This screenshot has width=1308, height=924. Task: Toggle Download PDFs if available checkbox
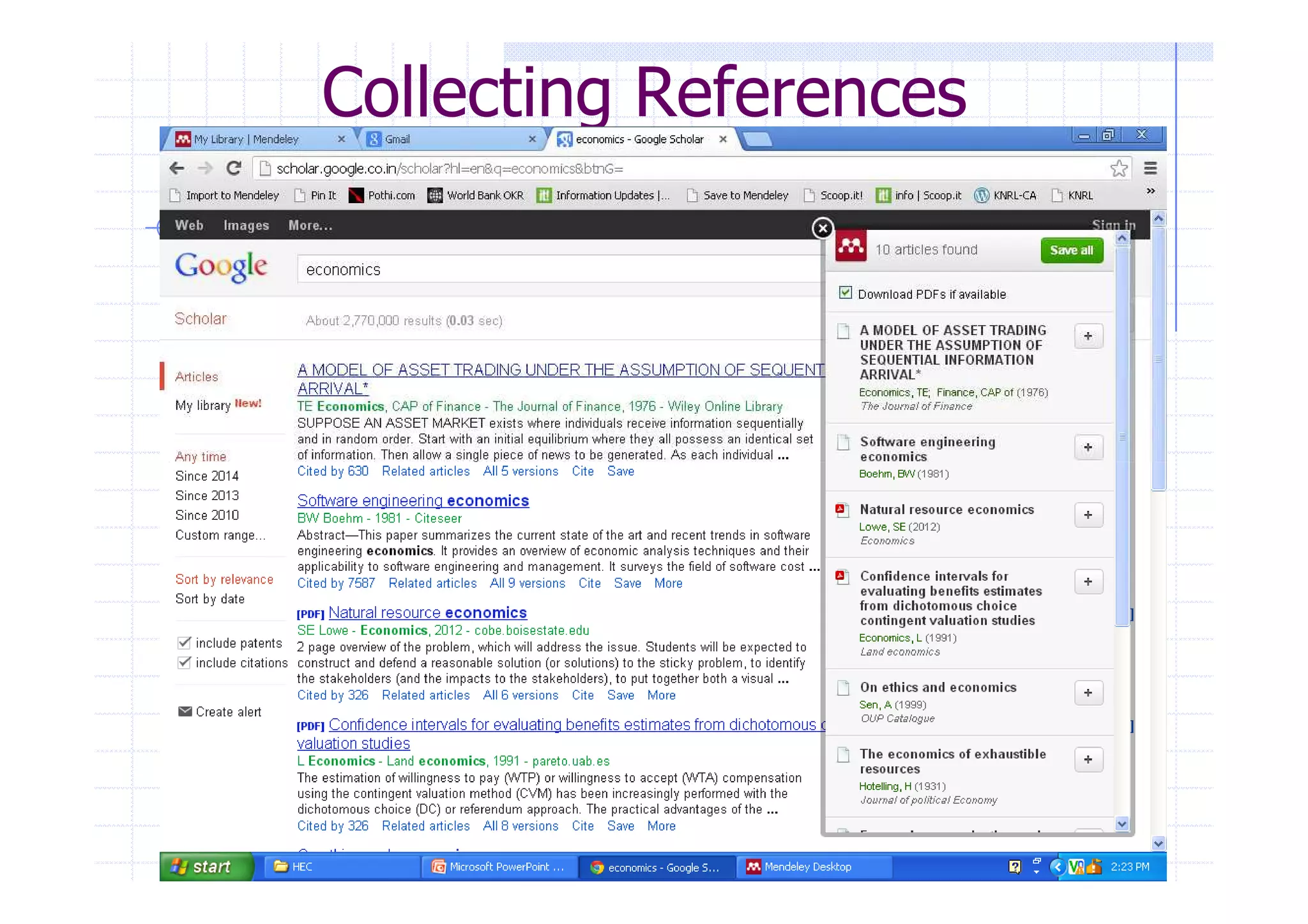point(845,292)
